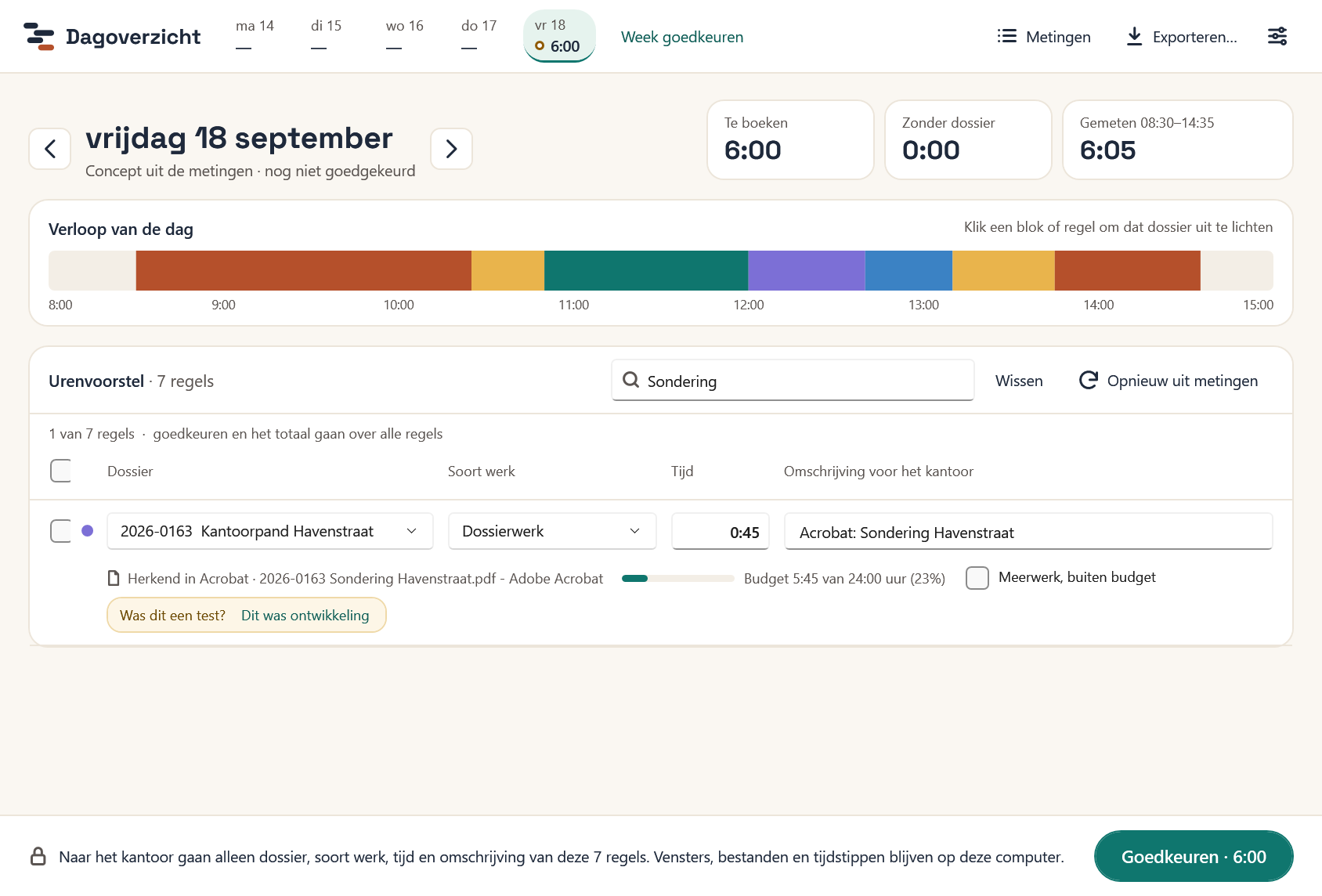Click the 0:45 time input field
This screenshot has height=896, width=1322.
(721, 532)
